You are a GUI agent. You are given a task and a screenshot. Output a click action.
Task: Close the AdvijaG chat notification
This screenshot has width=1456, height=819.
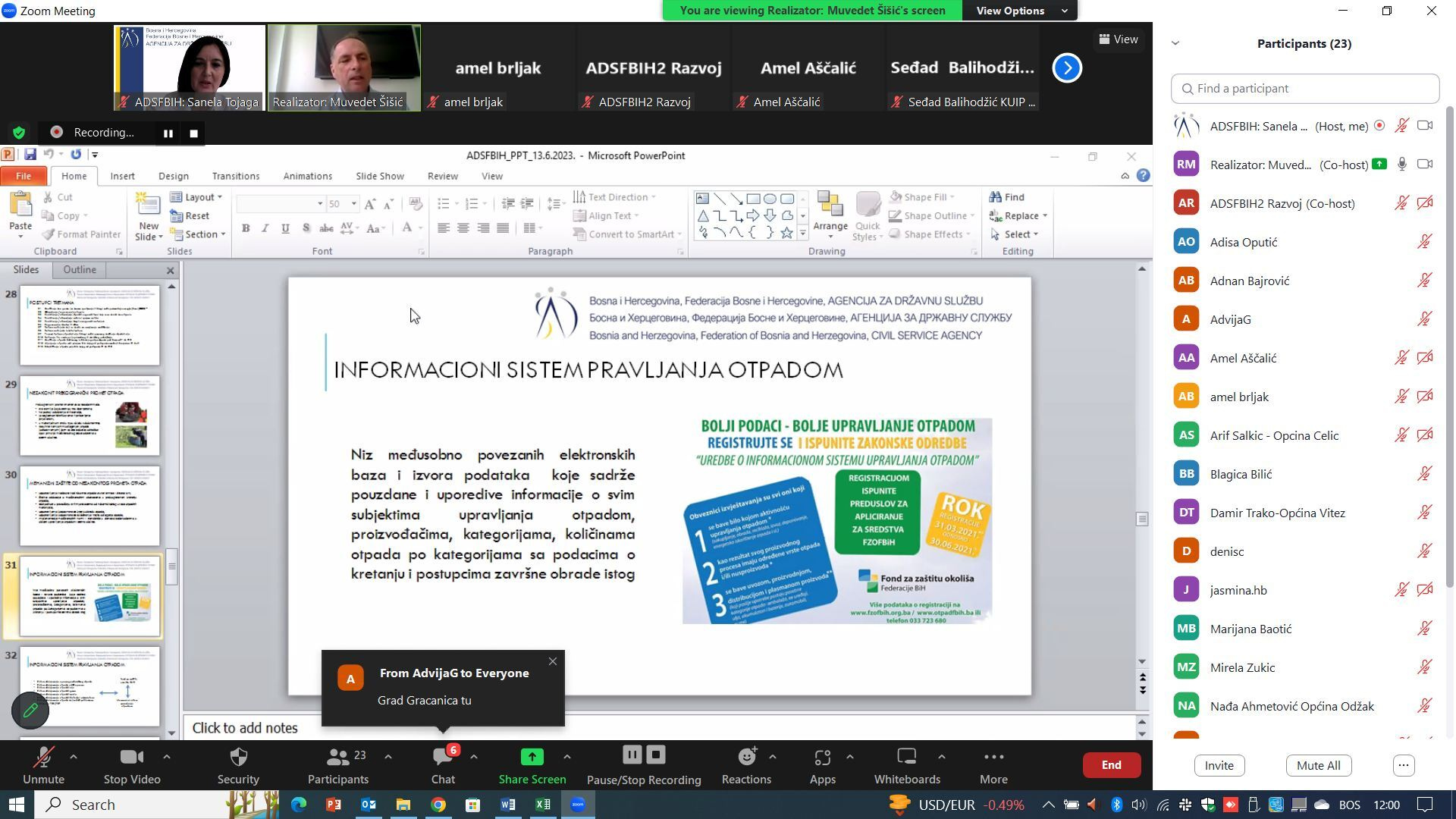coord(553,661)
